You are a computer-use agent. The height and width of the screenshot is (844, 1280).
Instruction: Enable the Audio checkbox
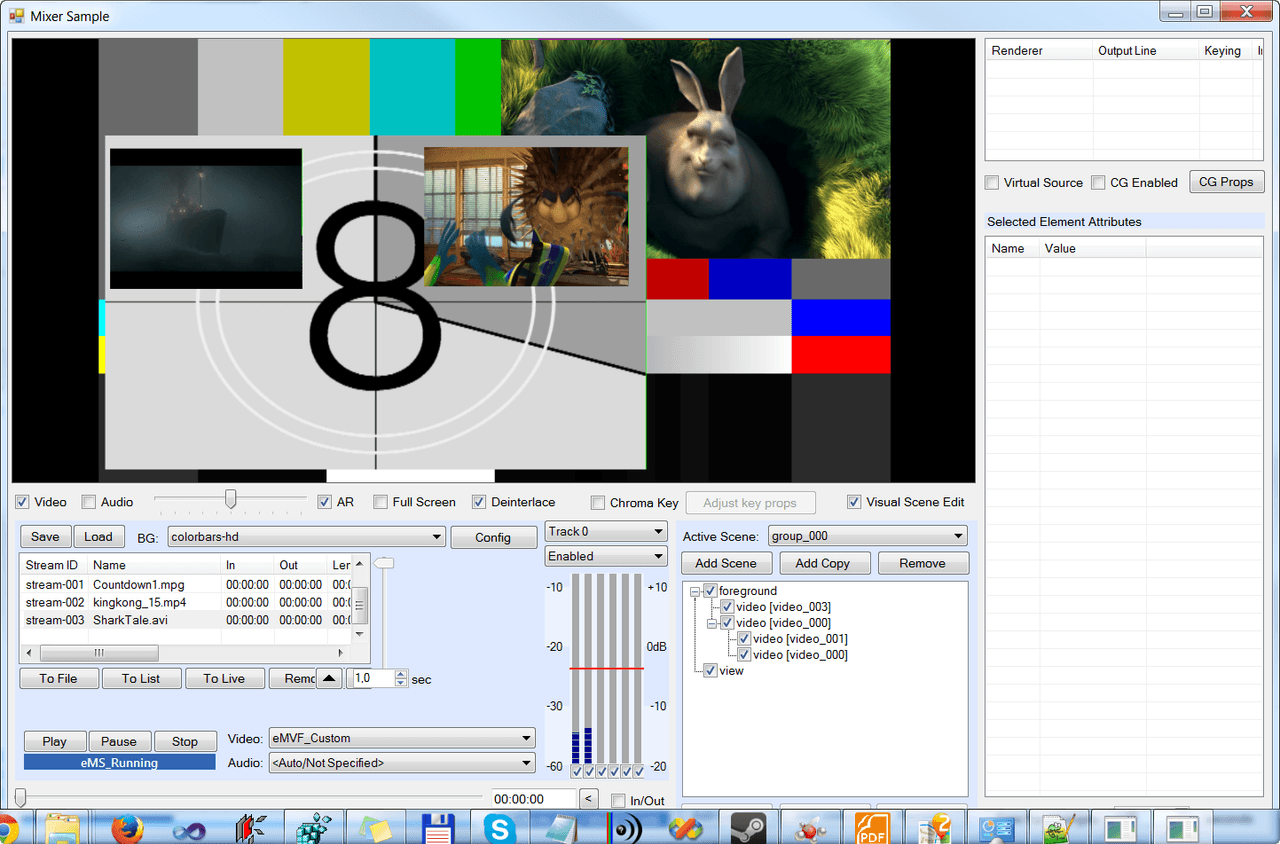click(88, 502)
